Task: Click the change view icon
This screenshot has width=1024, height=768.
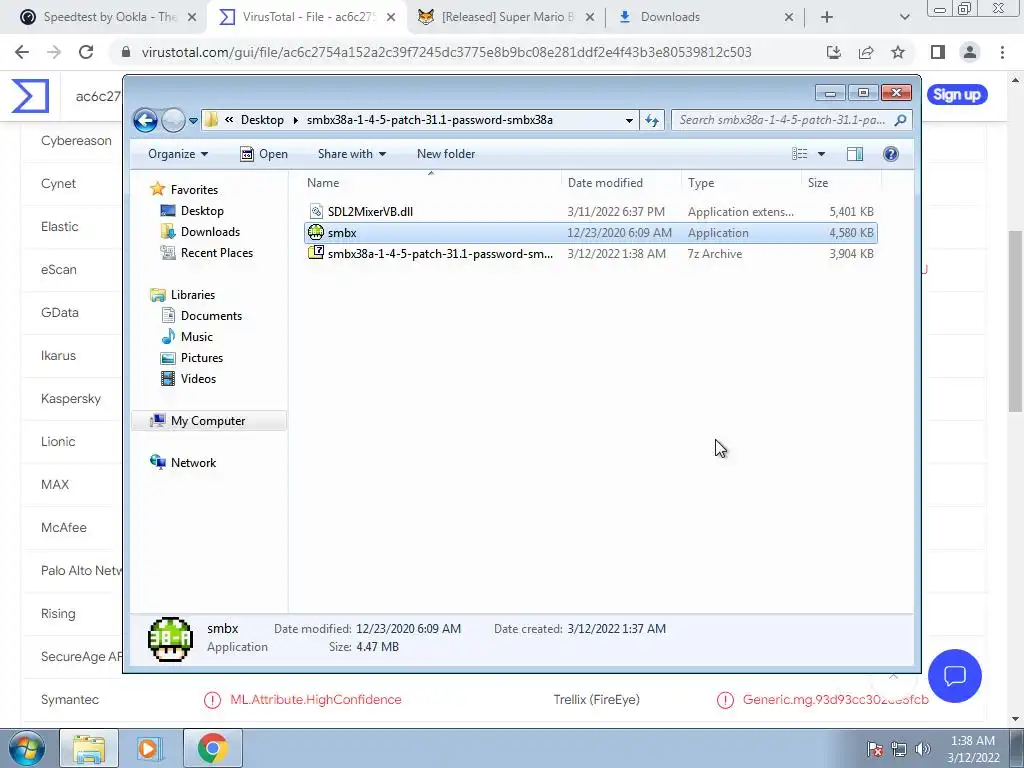Action: click(800, 154)
